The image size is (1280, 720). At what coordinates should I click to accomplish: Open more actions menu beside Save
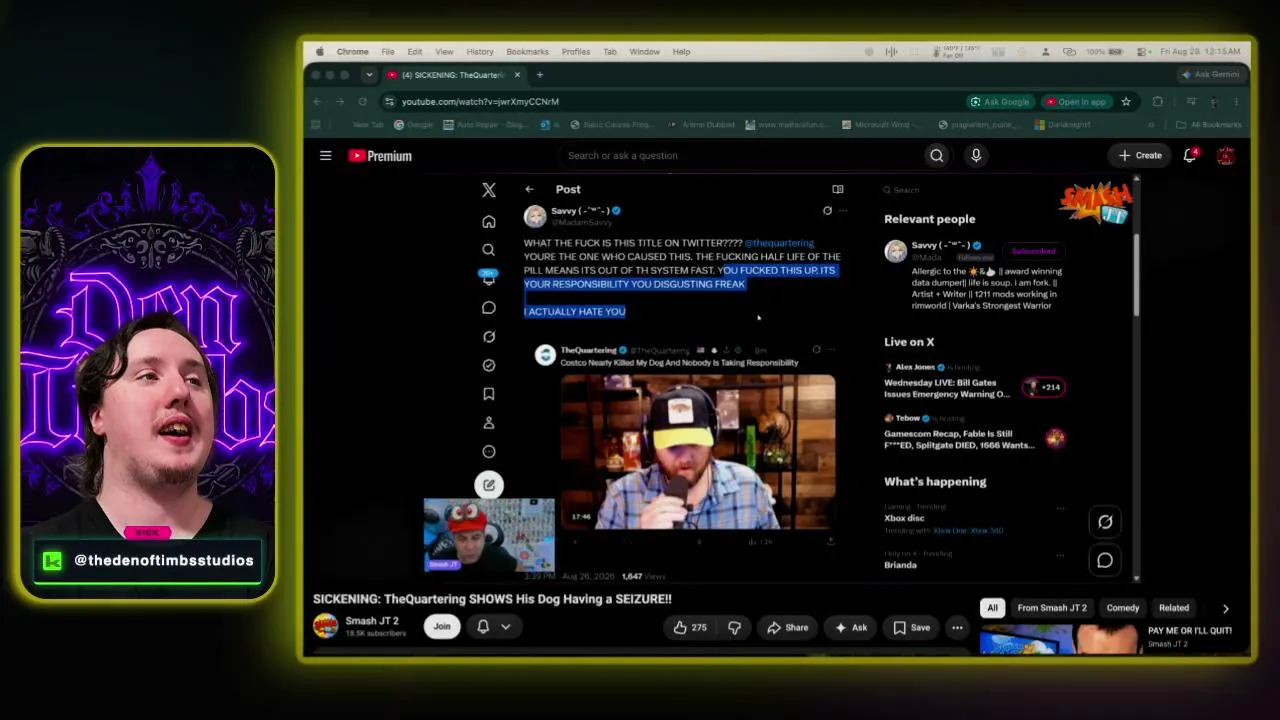coord(957,627)
